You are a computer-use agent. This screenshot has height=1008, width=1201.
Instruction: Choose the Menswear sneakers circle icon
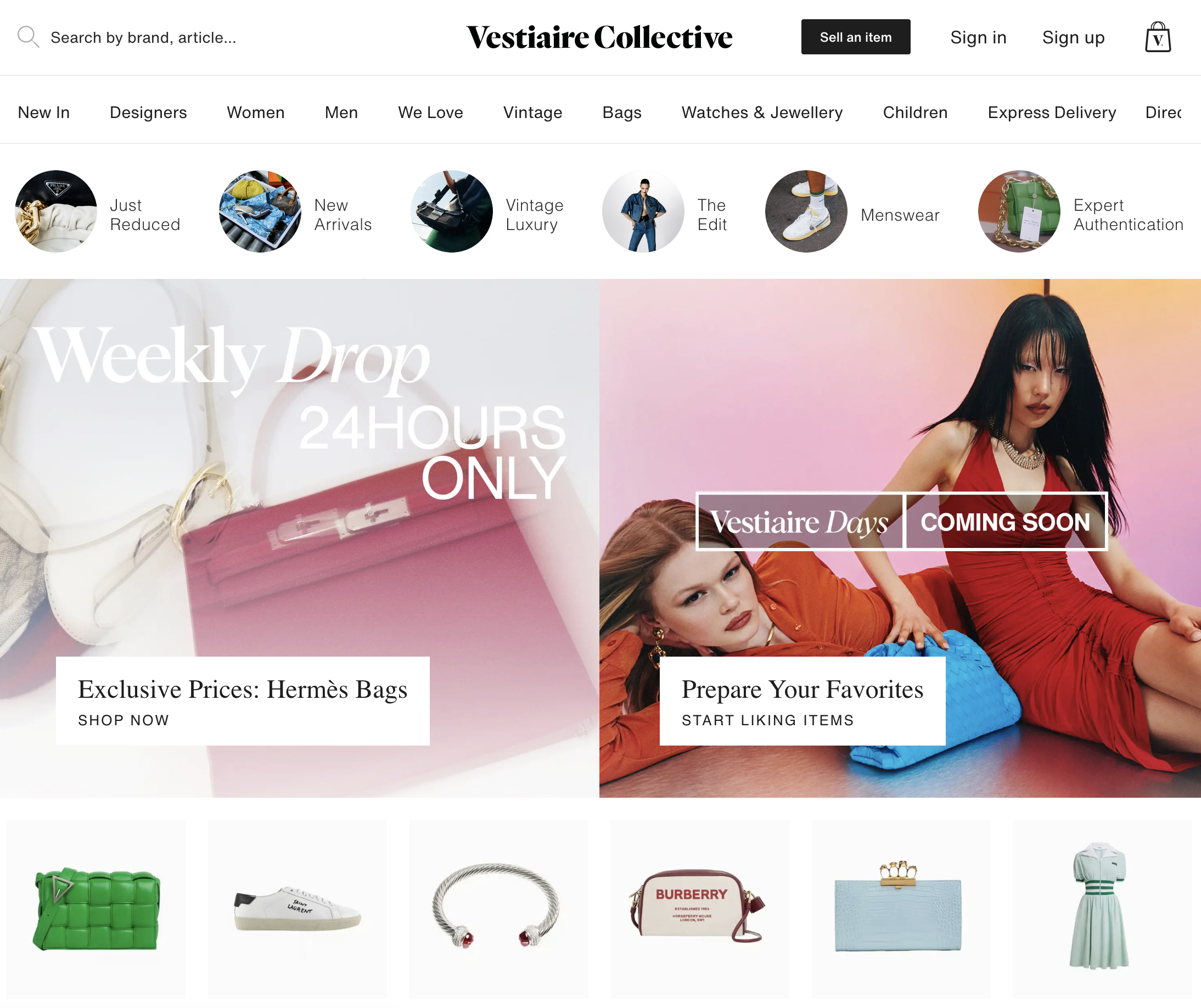[806, 211]
